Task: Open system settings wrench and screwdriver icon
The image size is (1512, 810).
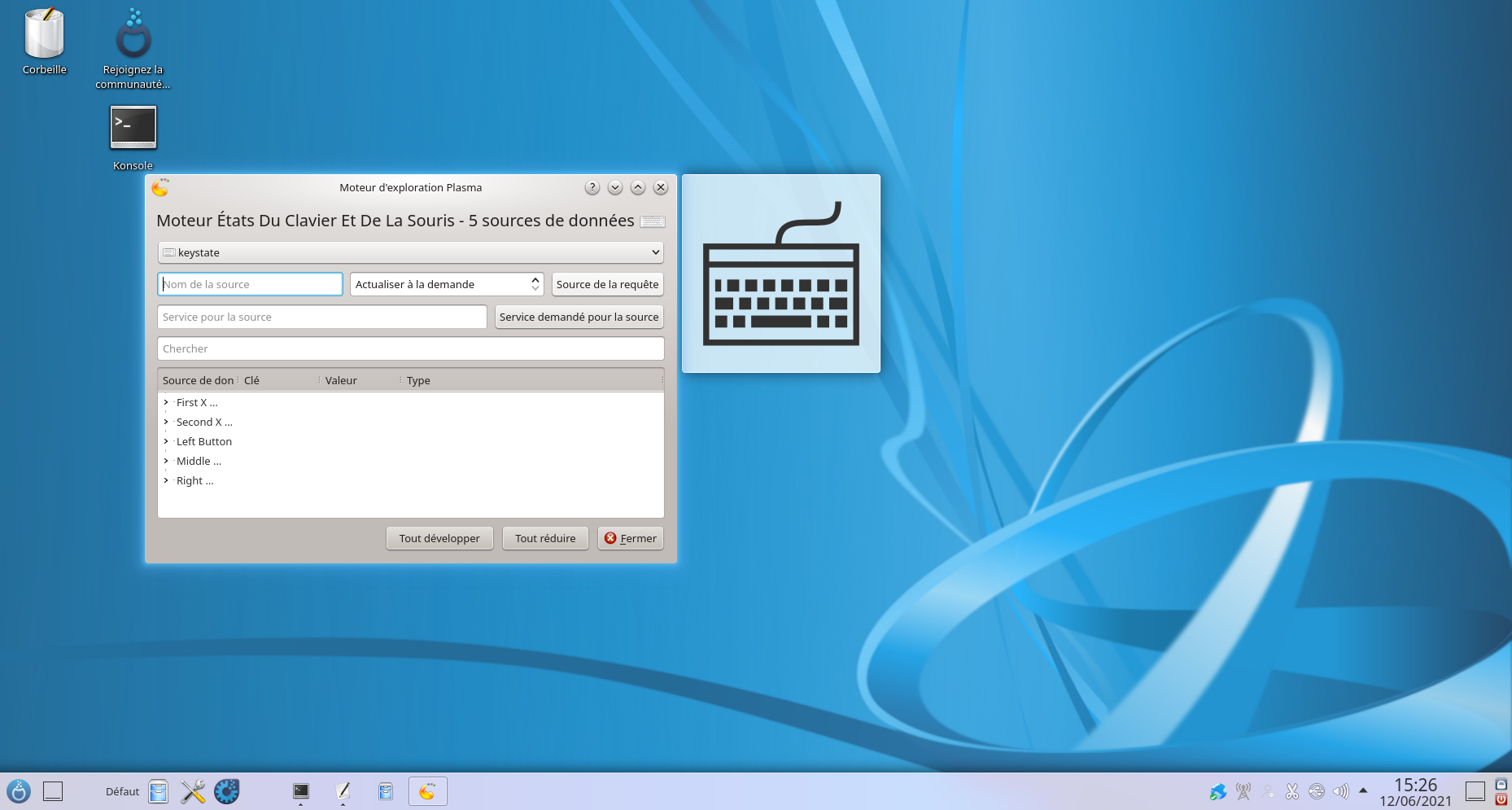Action: (193, 791)
